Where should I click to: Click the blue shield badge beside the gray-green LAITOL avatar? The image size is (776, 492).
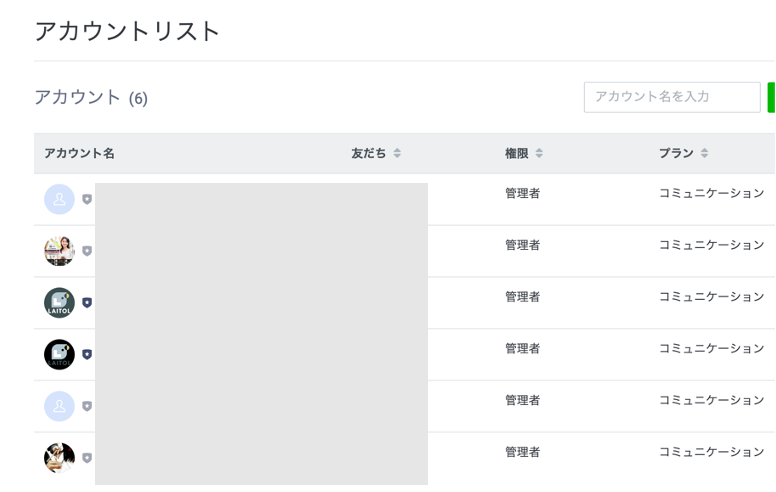(x=87, y=303)
